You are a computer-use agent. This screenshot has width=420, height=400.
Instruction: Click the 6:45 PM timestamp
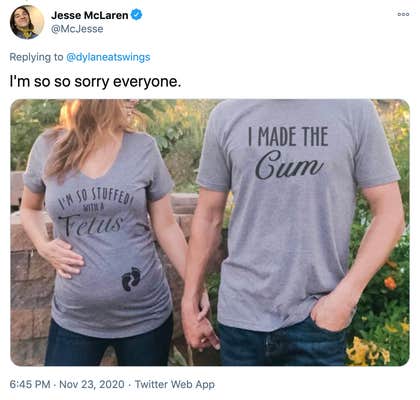[x=30, y=384]
